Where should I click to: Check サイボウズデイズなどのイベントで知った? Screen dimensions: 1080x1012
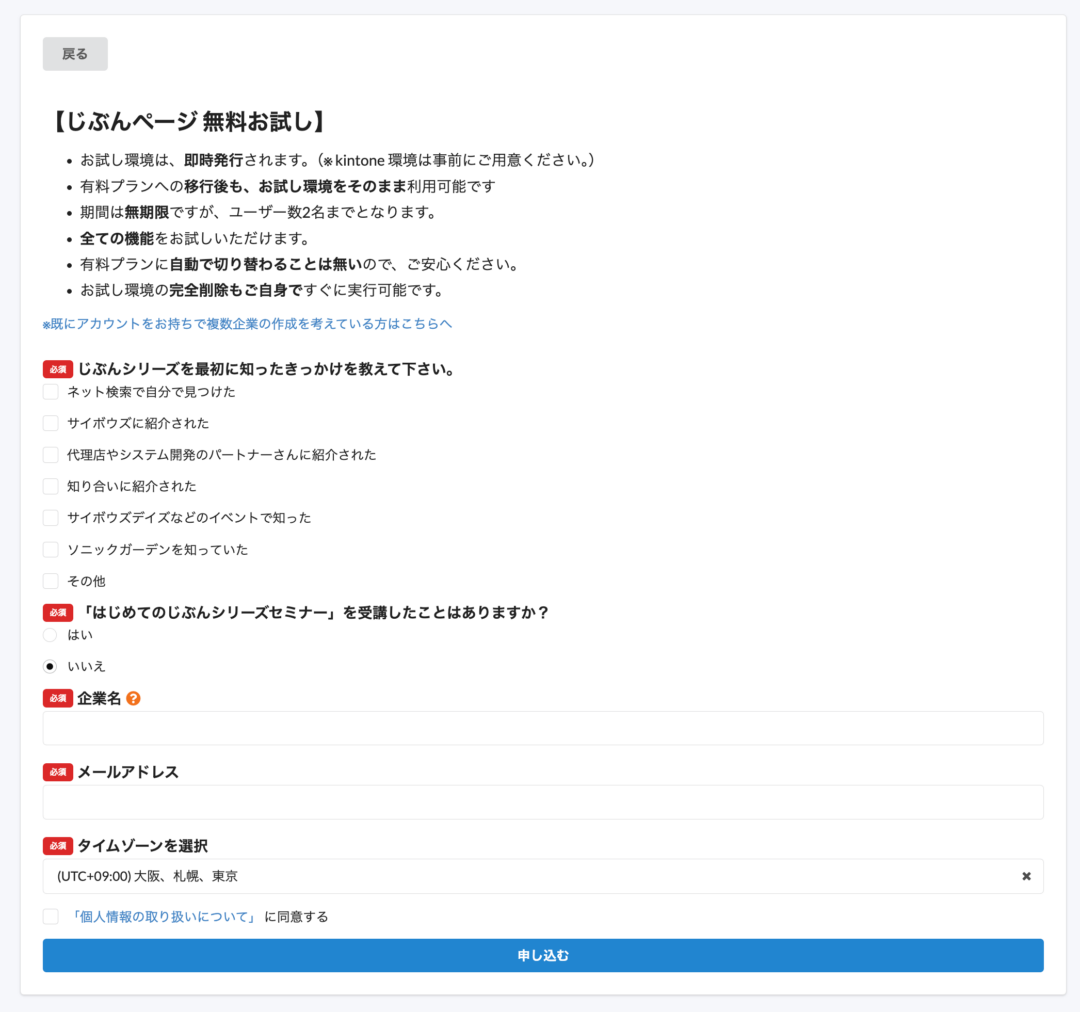click(50, 518)
